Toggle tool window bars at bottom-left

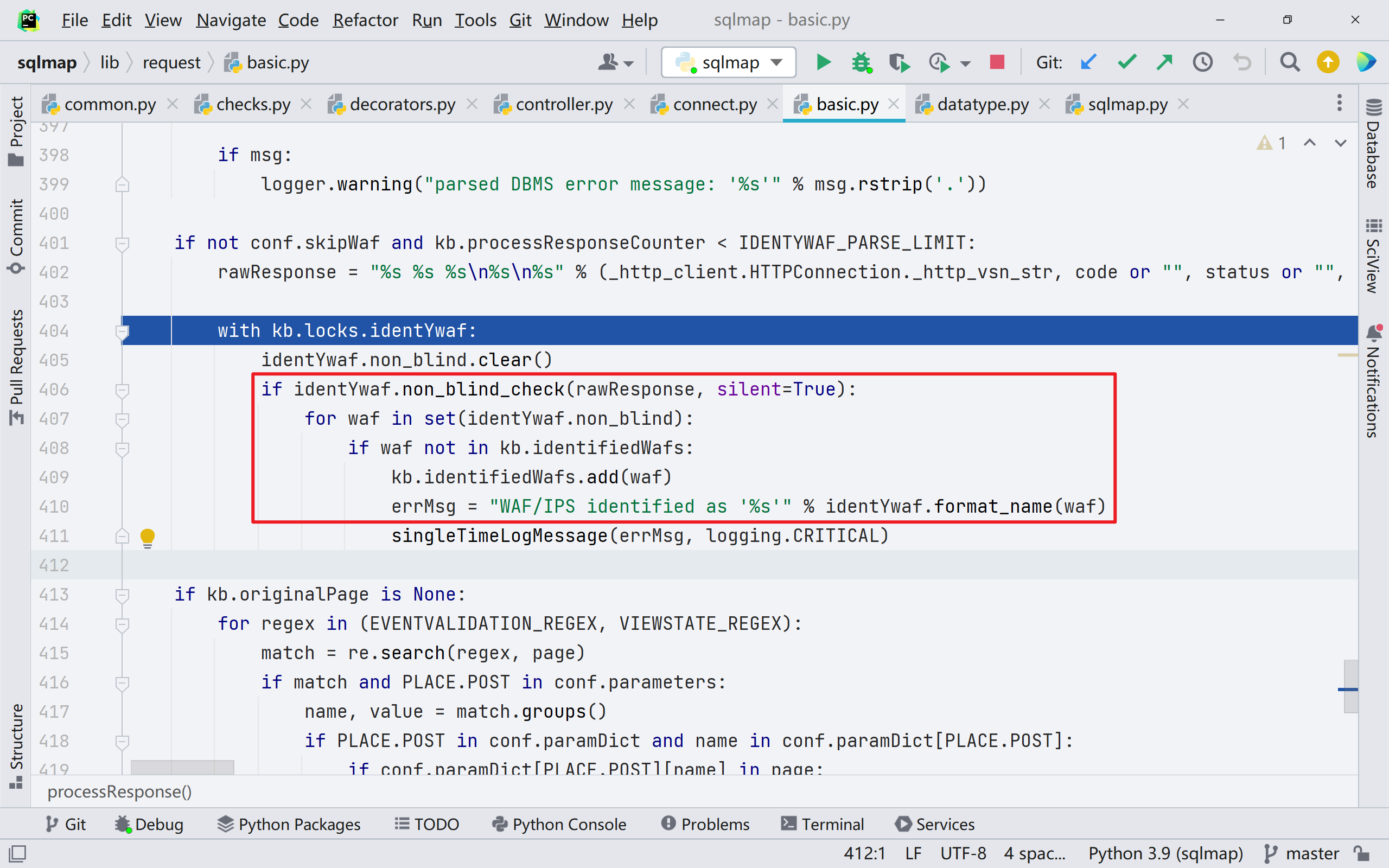(x=17, y=854)
